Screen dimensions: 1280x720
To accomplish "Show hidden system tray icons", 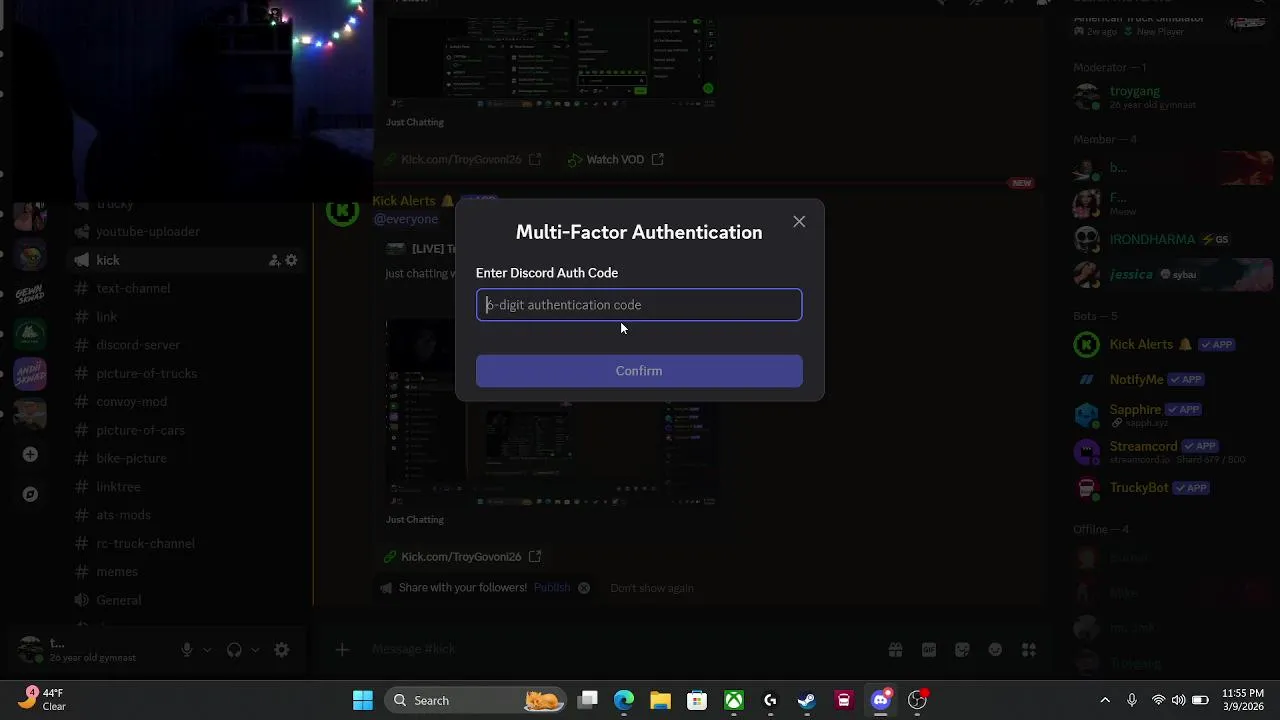I will click(1105, 701).
